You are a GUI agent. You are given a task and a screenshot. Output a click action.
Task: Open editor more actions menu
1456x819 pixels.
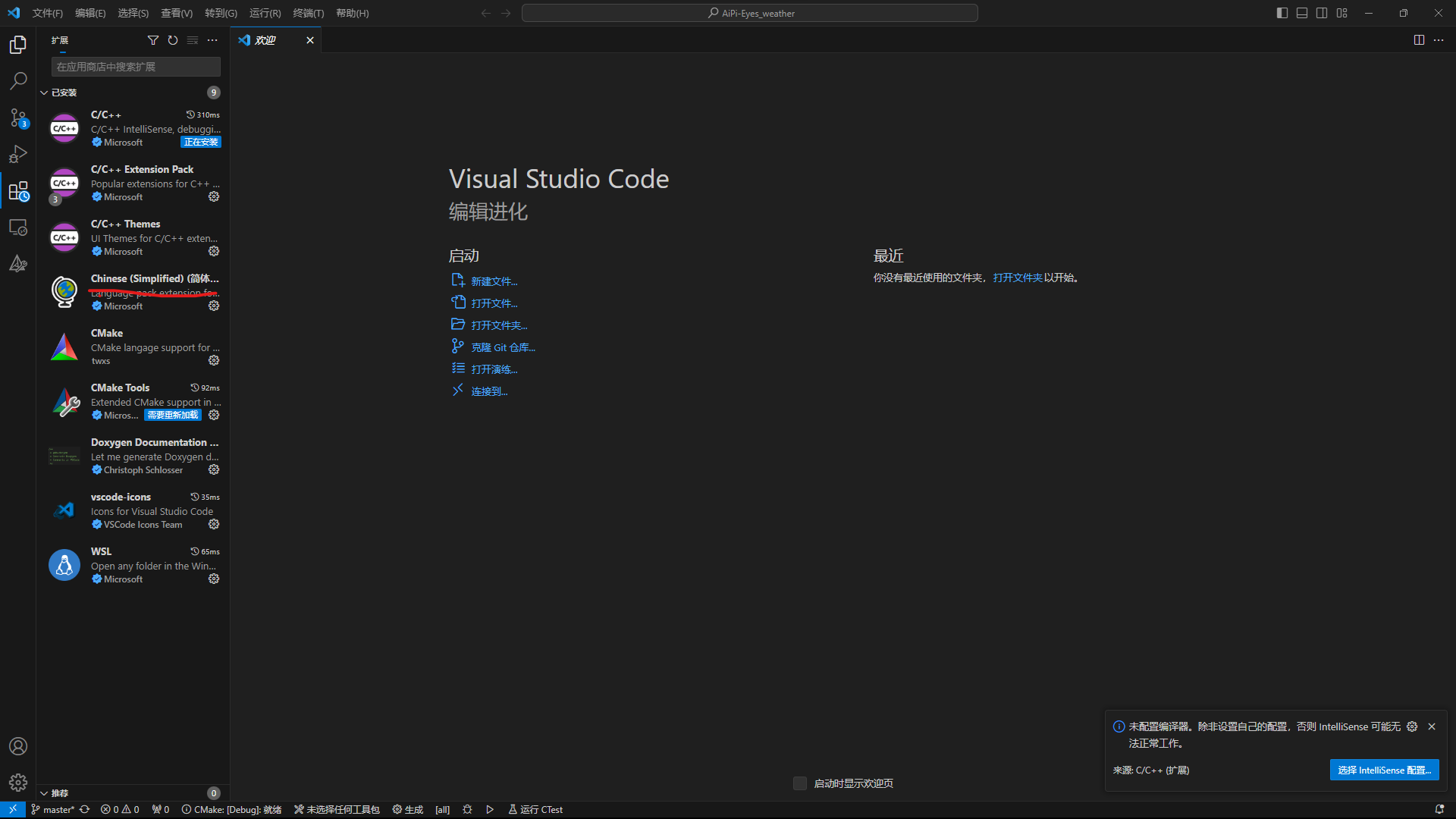pyautogui.click(x=1439, y=40)
